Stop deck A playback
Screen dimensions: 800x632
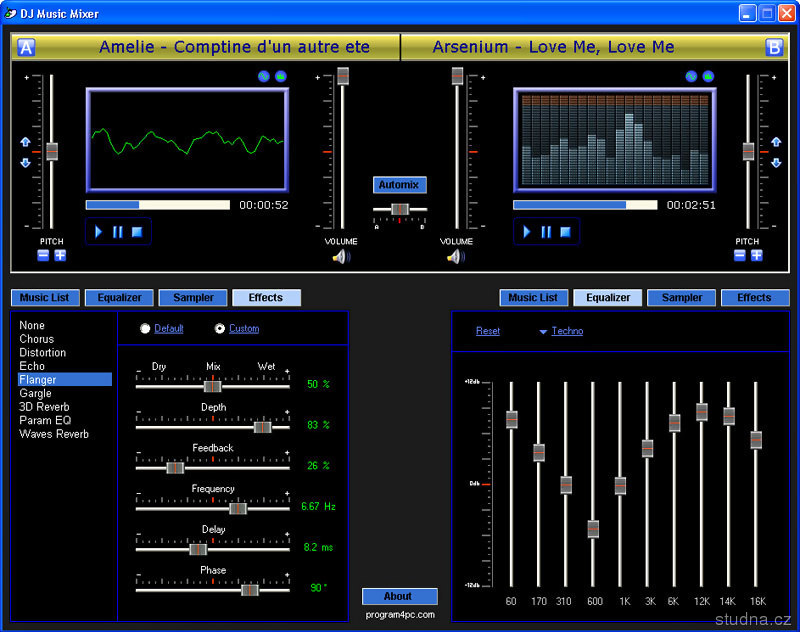point(137,232)
